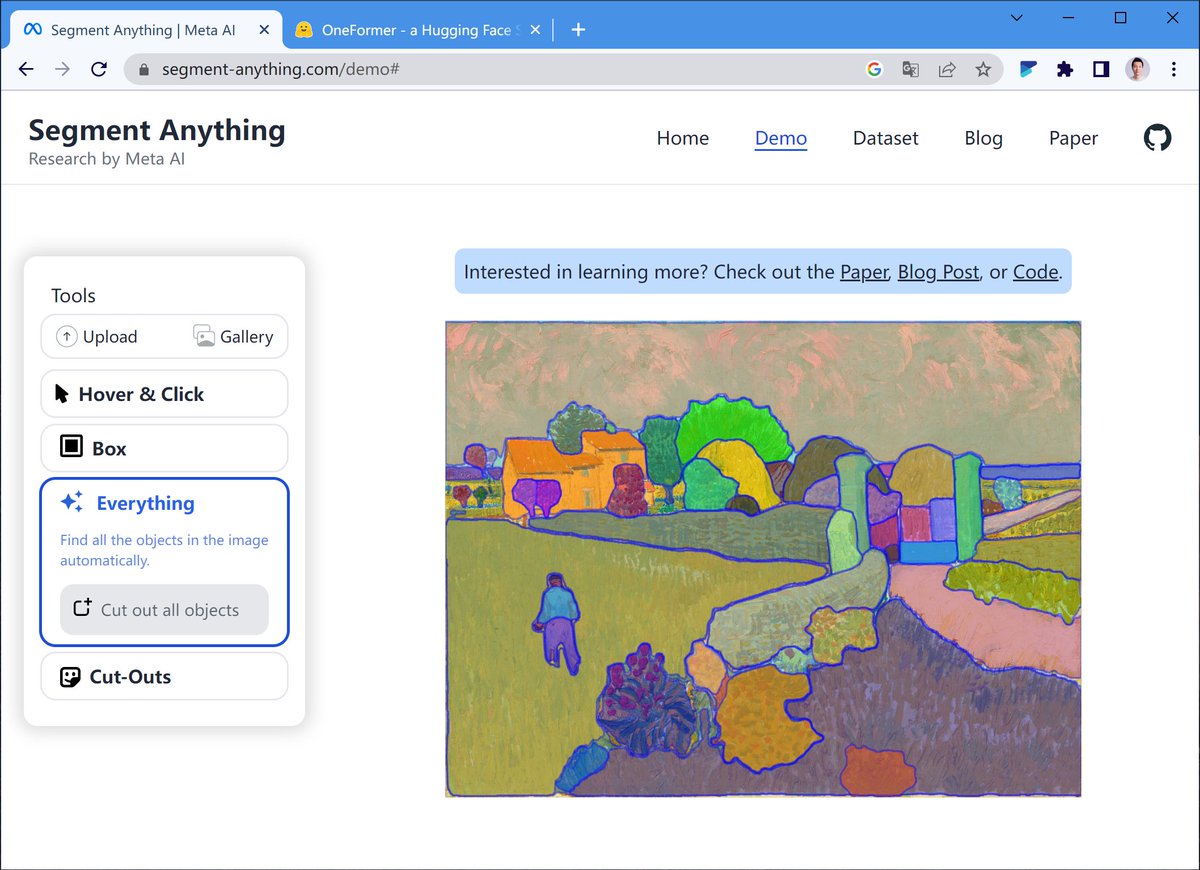This screenshot has width=1200, height=870.
Task: Open the image Gallery
Action: [x=233, y=337]
